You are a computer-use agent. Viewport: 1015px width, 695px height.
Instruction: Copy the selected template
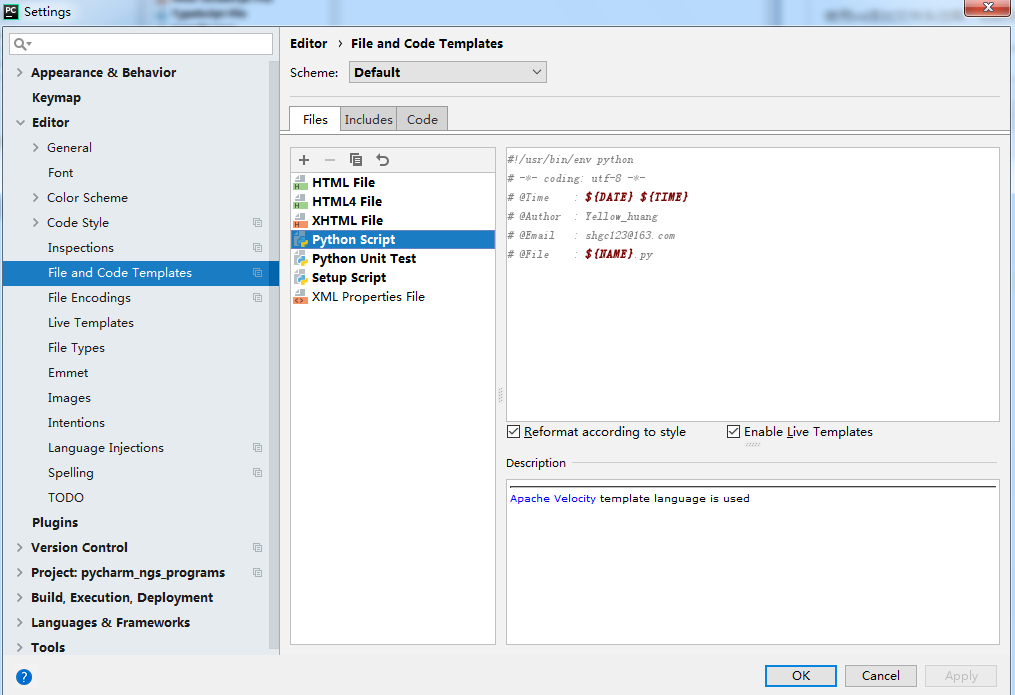tap(356, 160)
